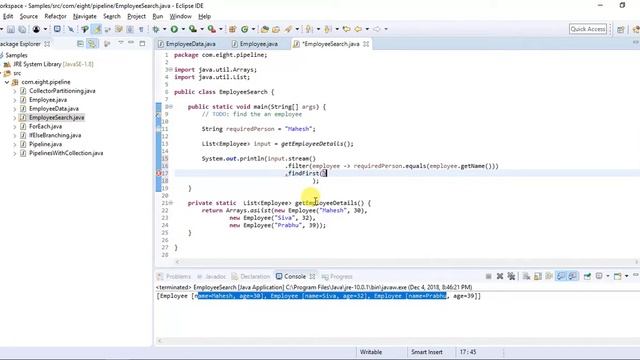This screenshot has height=360, width=640.
Task: Click the Open Perspective icon near Quick Access
Action: pyautogui.click(x=621, y=29)
